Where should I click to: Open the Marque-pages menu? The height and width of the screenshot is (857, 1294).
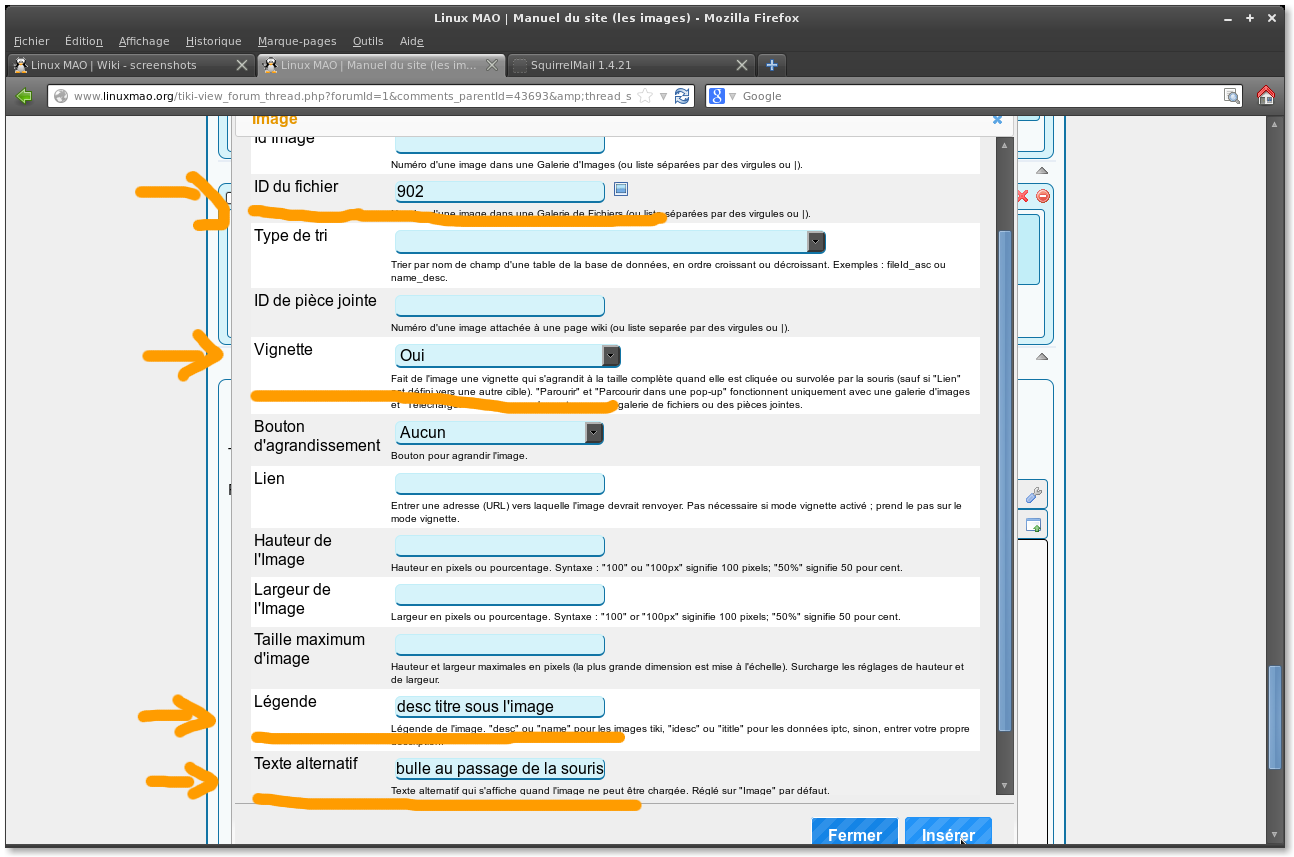(x=297, y=41)
